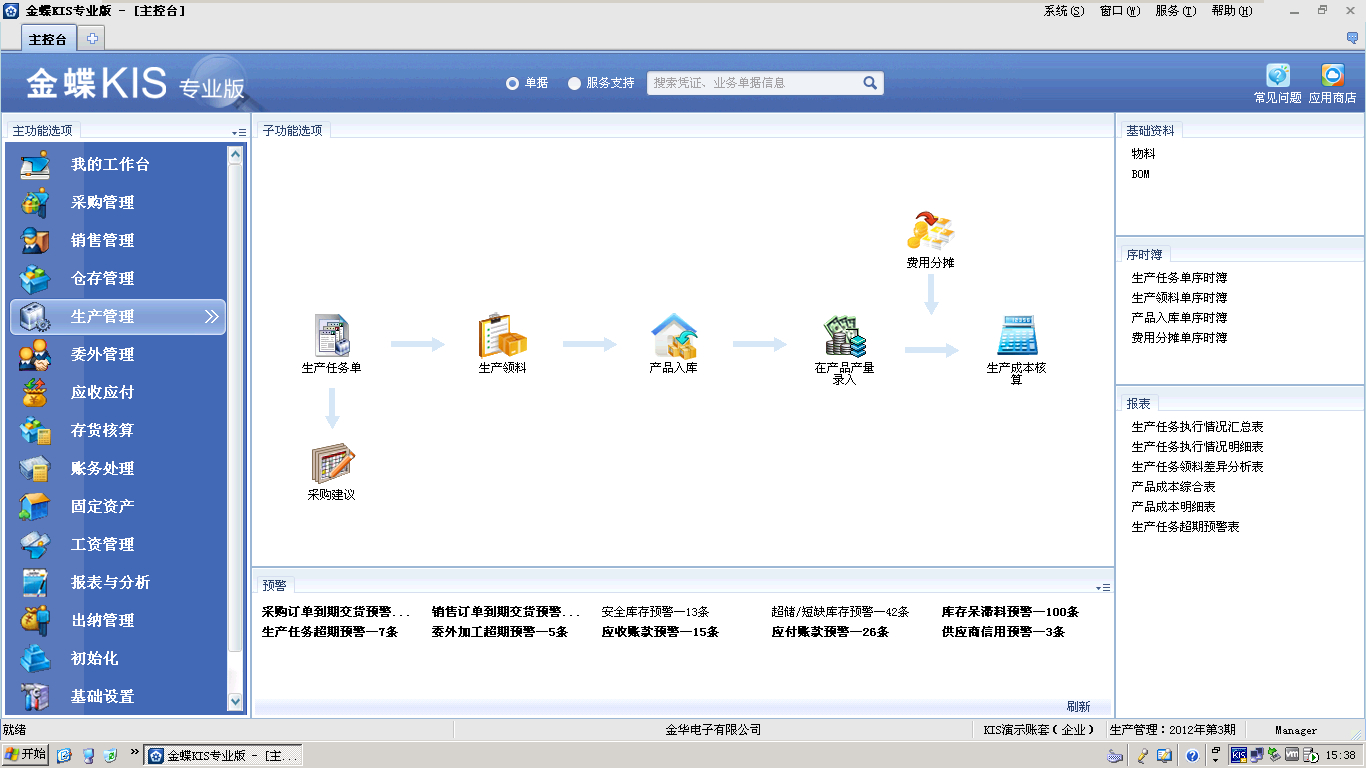Screen dimensions: 1366x768
Task: Open 主功能选项 panel options dropdown
Action: tap(239, 132)
